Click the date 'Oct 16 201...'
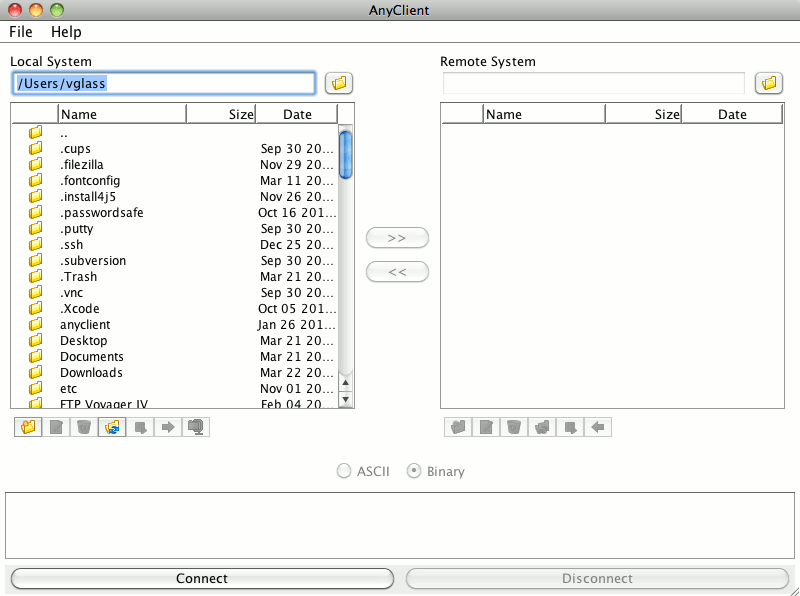The height and width of the screenshot is (596, 800). click(x=297, y=212)
